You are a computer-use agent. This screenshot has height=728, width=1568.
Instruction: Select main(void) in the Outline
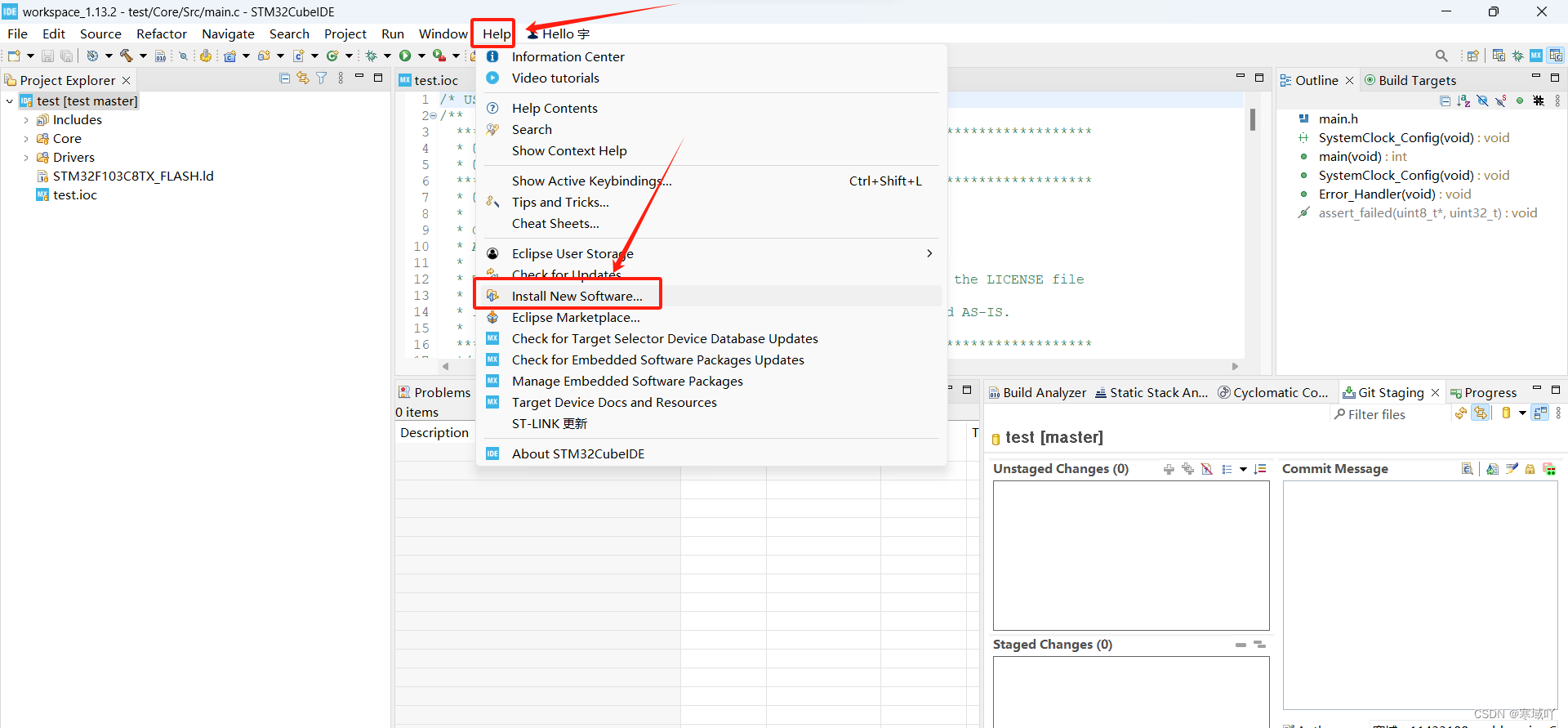[1362, 157]
